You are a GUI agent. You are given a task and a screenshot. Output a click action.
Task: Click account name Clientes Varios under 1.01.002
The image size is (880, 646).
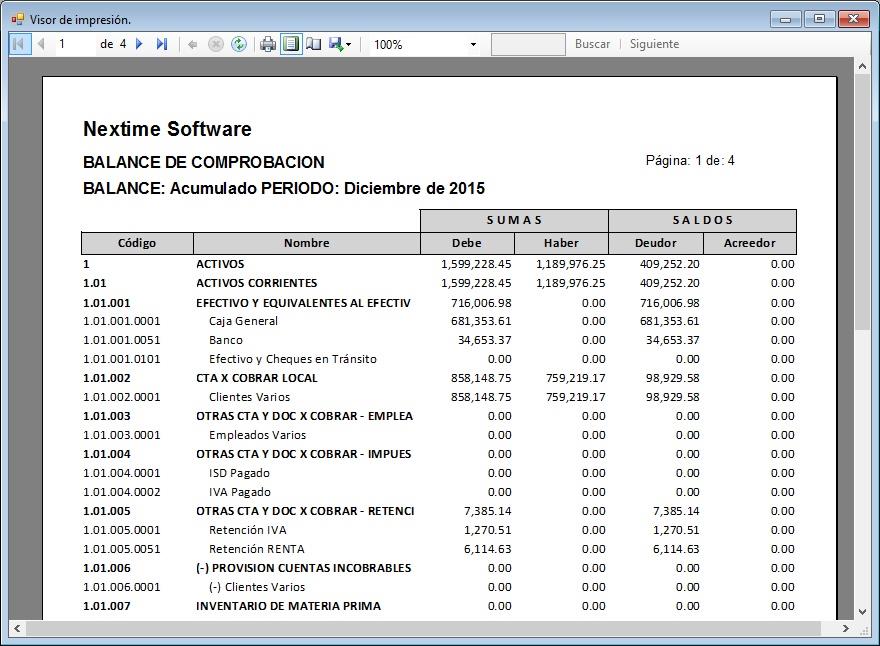(249, 397)
